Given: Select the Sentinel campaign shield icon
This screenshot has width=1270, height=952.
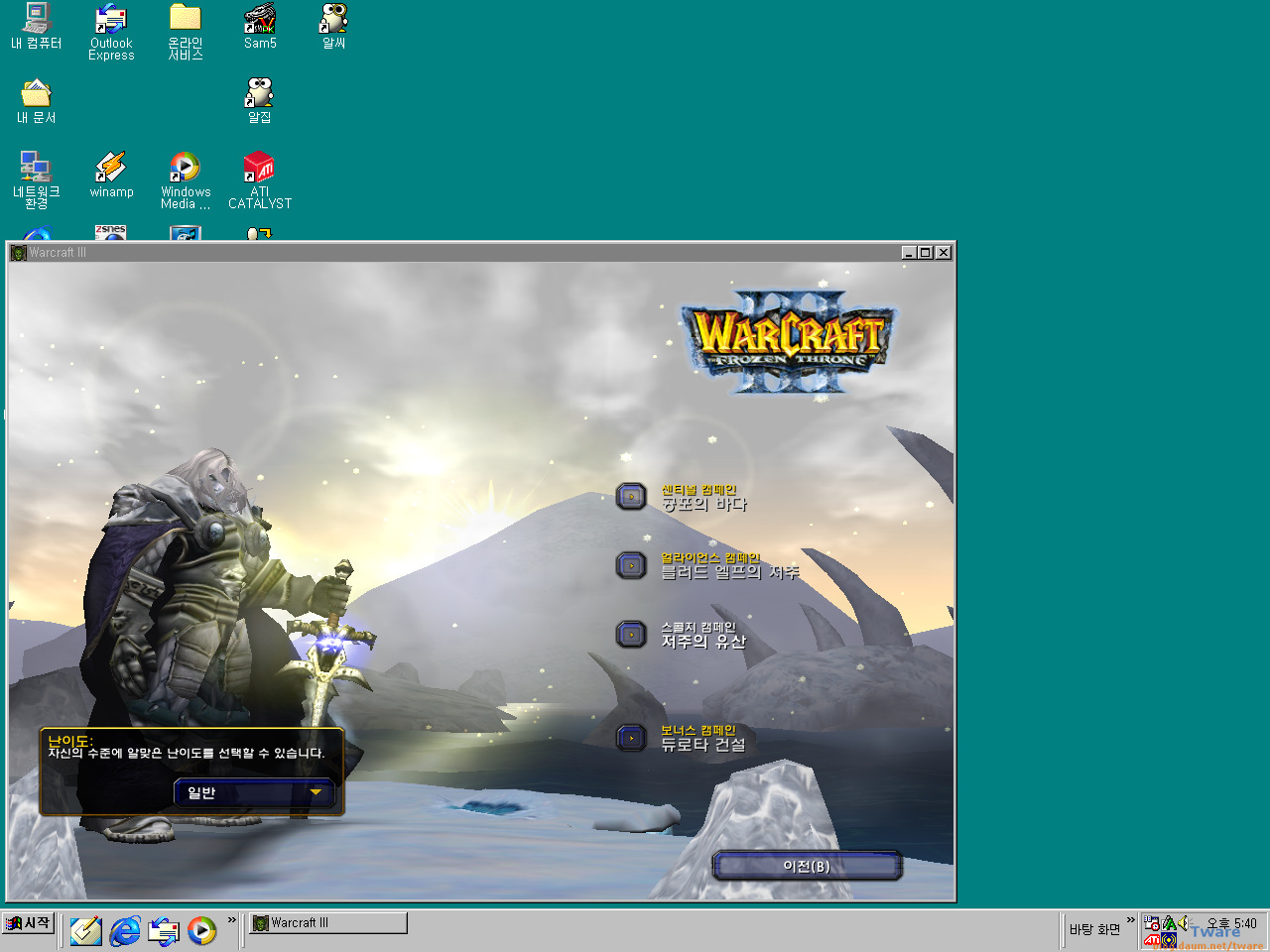Looking at the screenshot, I should pos(631,496).
